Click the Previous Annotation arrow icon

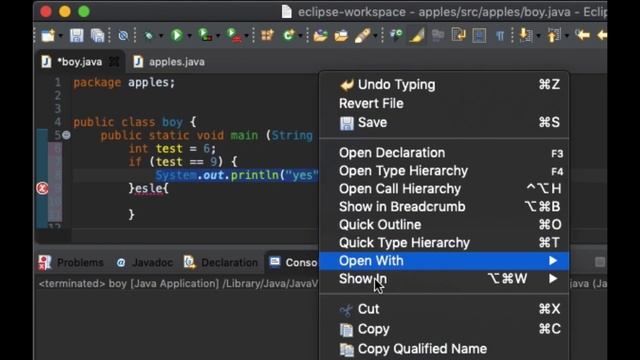click(x=554, y=36)
